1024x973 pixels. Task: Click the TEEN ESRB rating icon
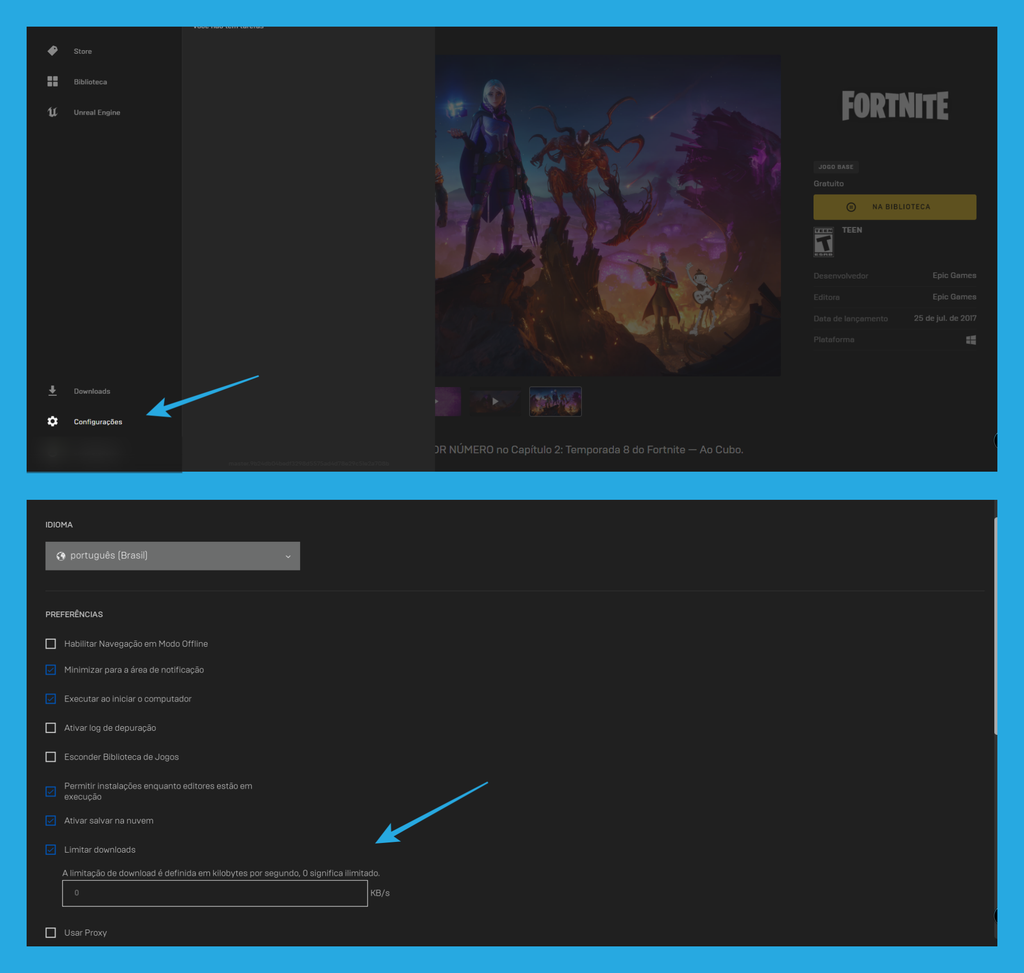point(823,242)
